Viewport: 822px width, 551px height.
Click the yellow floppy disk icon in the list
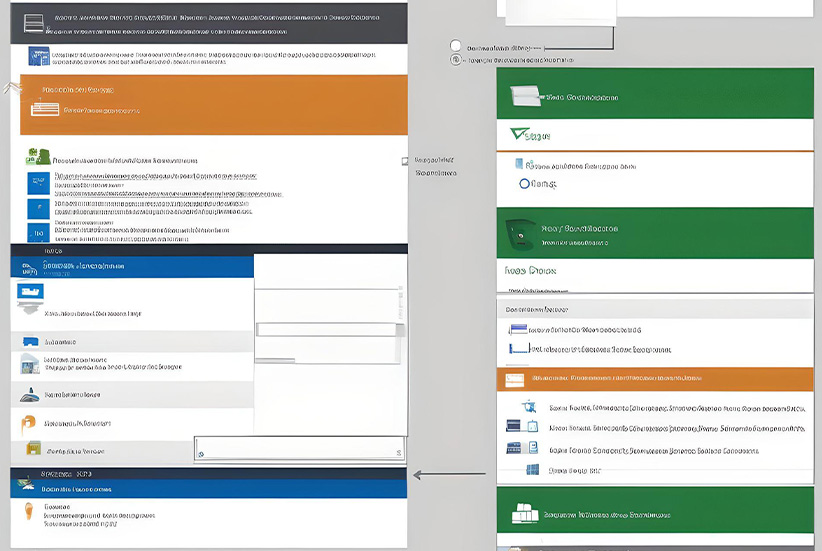(x=34, y=450)
